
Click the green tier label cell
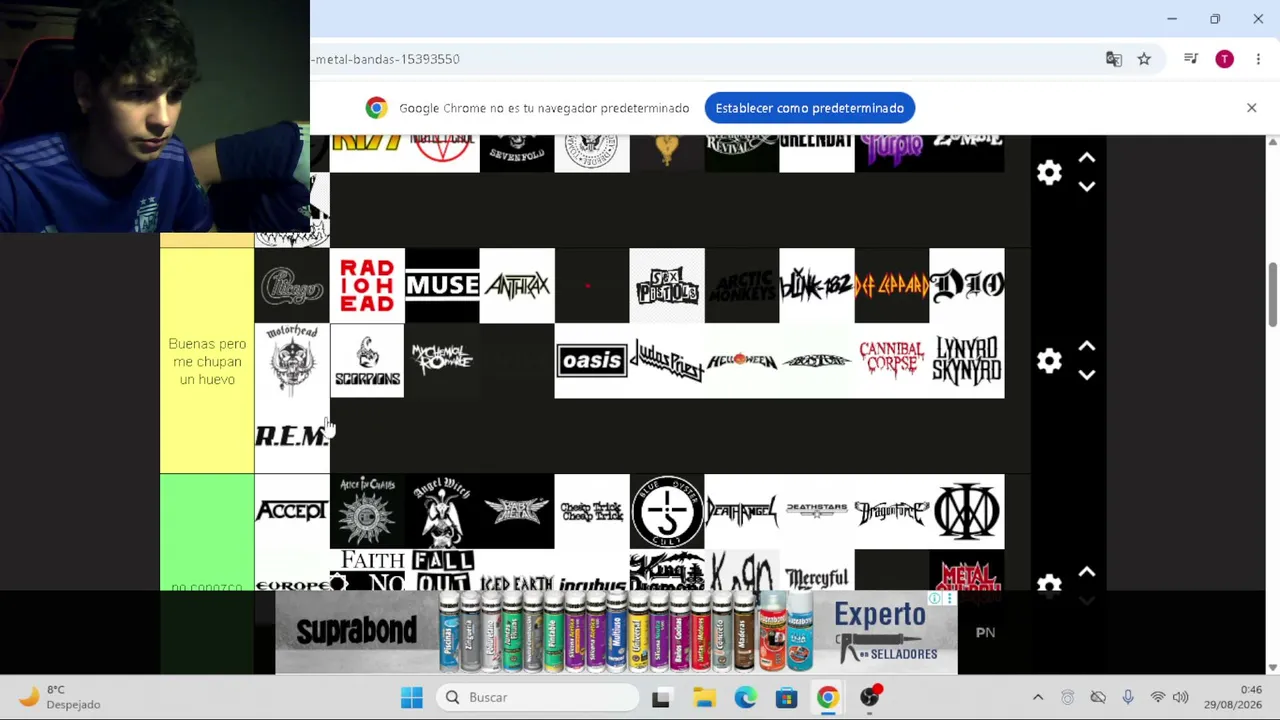point(207,532)
